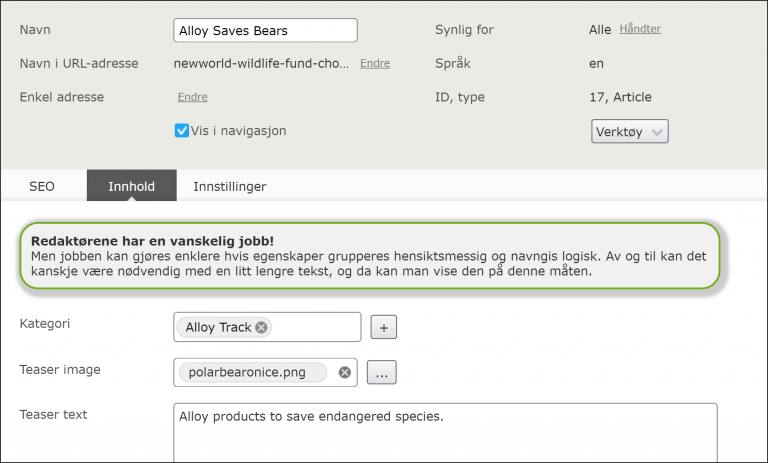Open the Innstillinger tab
The height and width of the screenshot is (463, 768).
tap(230, 186)
